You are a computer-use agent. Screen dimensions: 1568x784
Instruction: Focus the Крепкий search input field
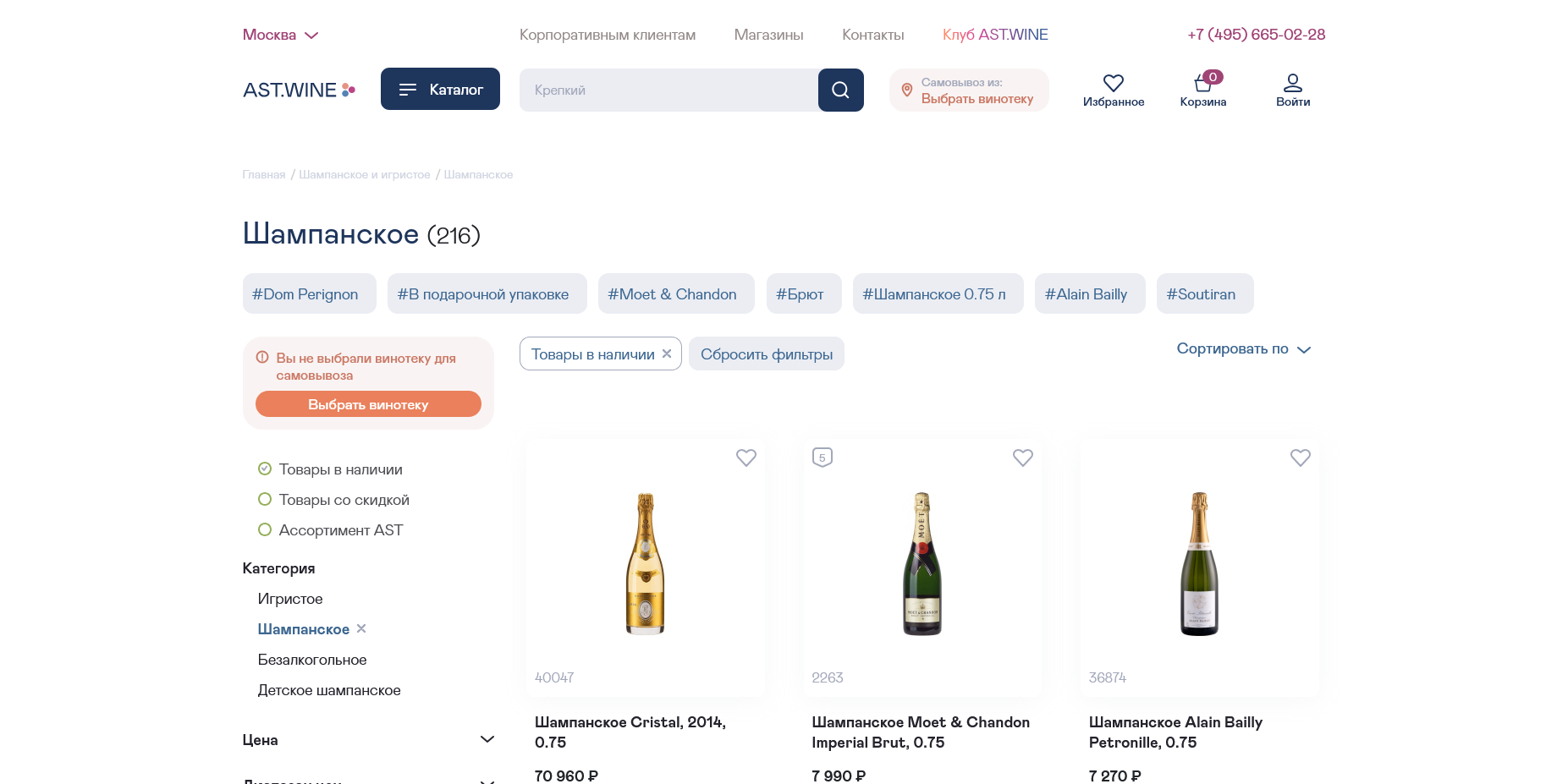[x=668, y=90]
